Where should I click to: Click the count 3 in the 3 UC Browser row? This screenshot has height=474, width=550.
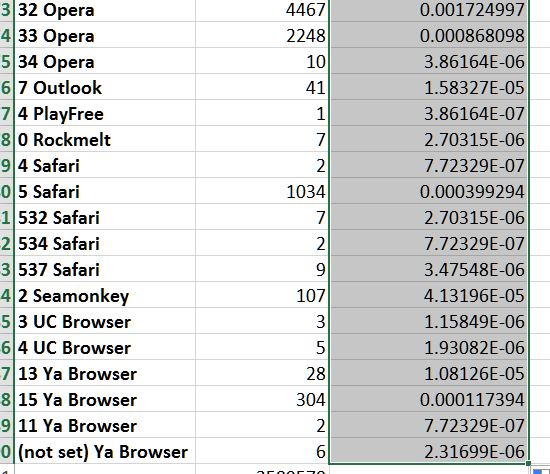(262, 320)
